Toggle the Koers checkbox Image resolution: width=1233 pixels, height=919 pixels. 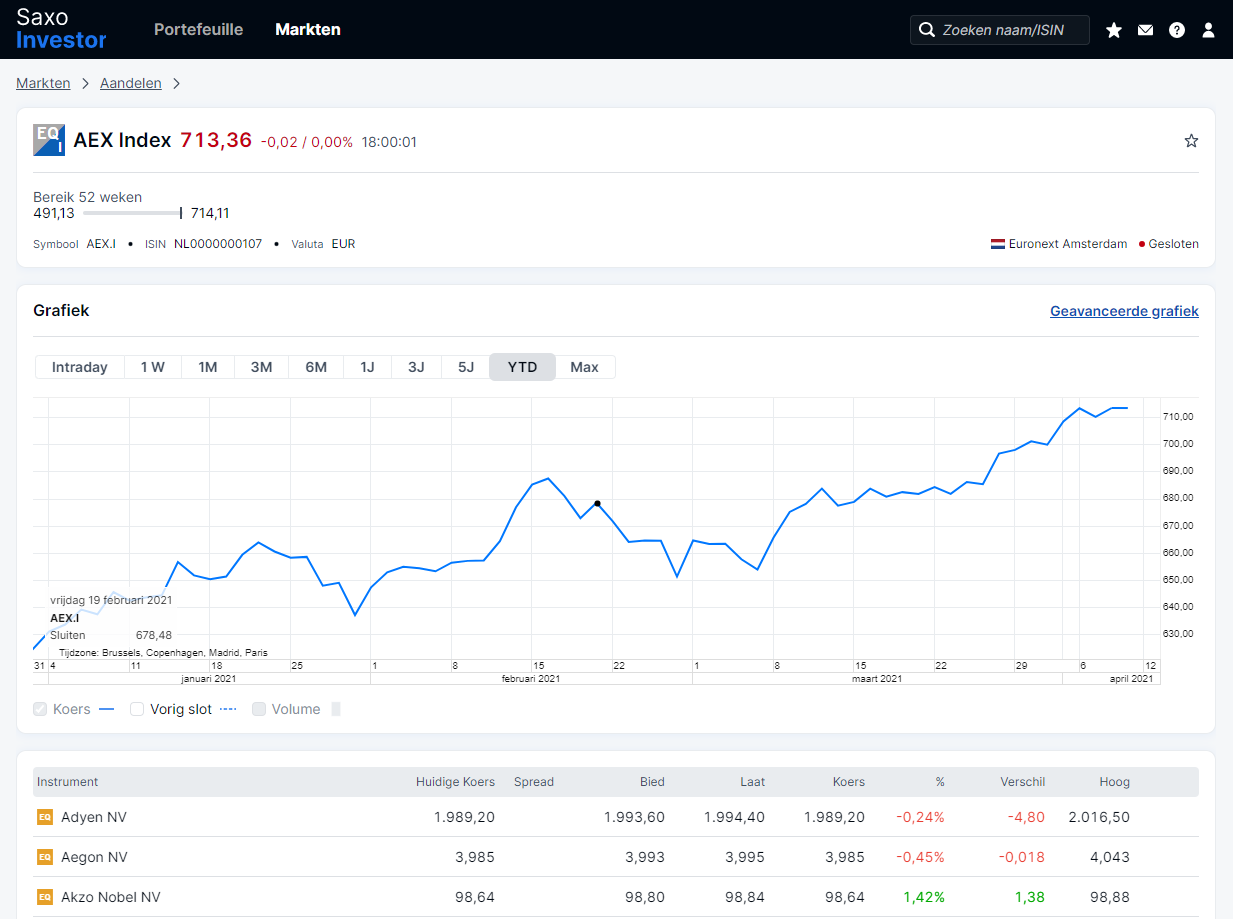[40, 709]
